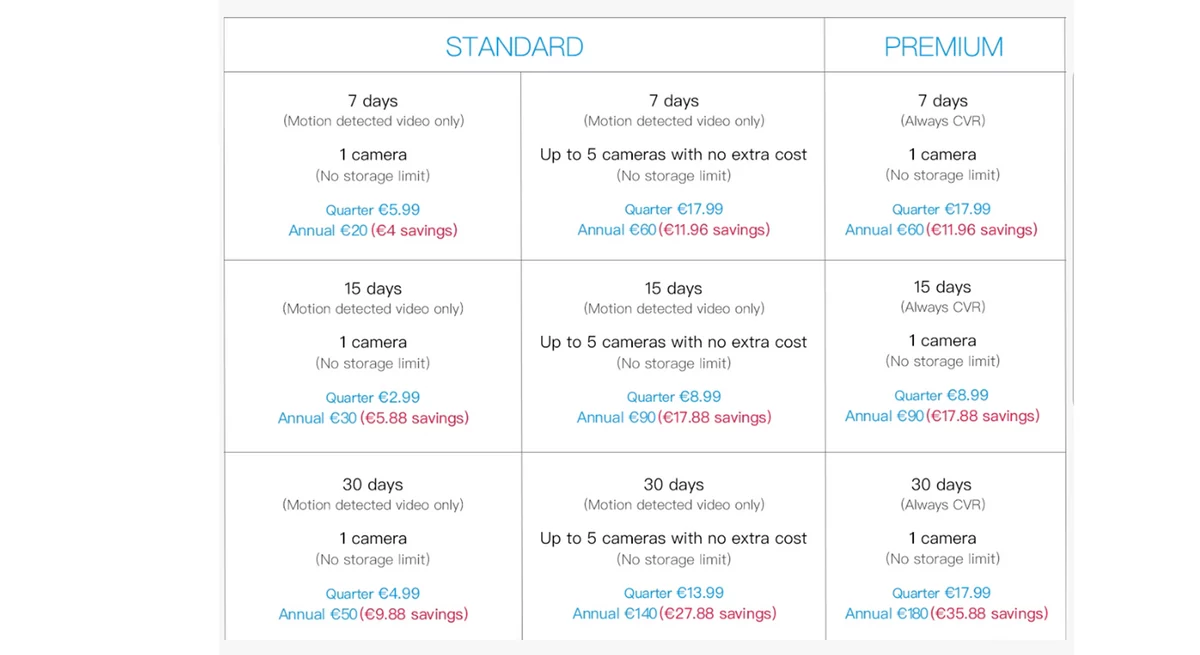
Task: Select Premium 7 days Quarter €17.99
Action: [x=941, y=209]
